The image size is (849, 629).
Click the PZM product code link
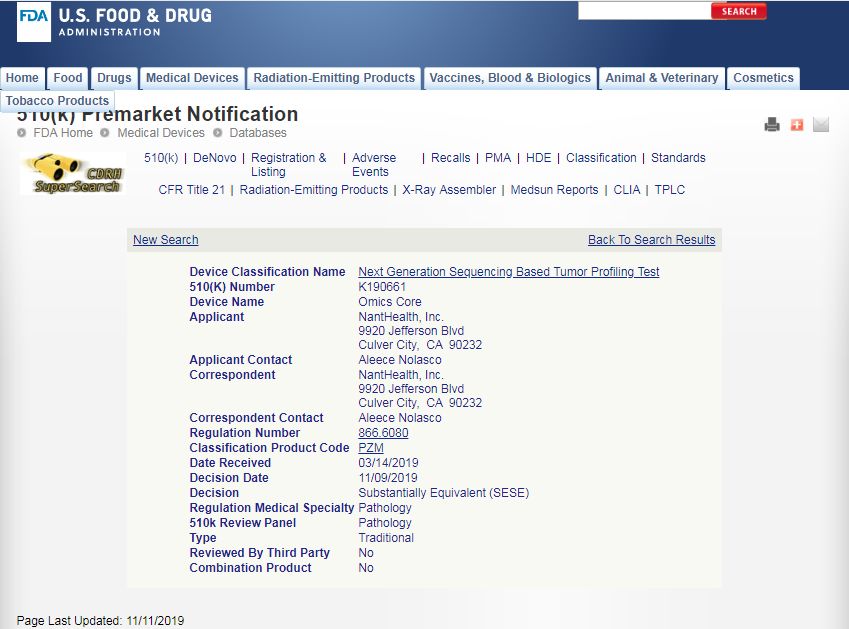371,448
